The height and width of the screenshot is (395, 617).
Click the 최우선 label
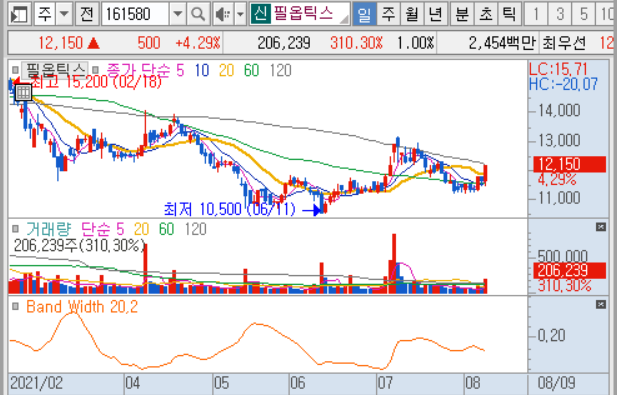[x=564, y=42]
